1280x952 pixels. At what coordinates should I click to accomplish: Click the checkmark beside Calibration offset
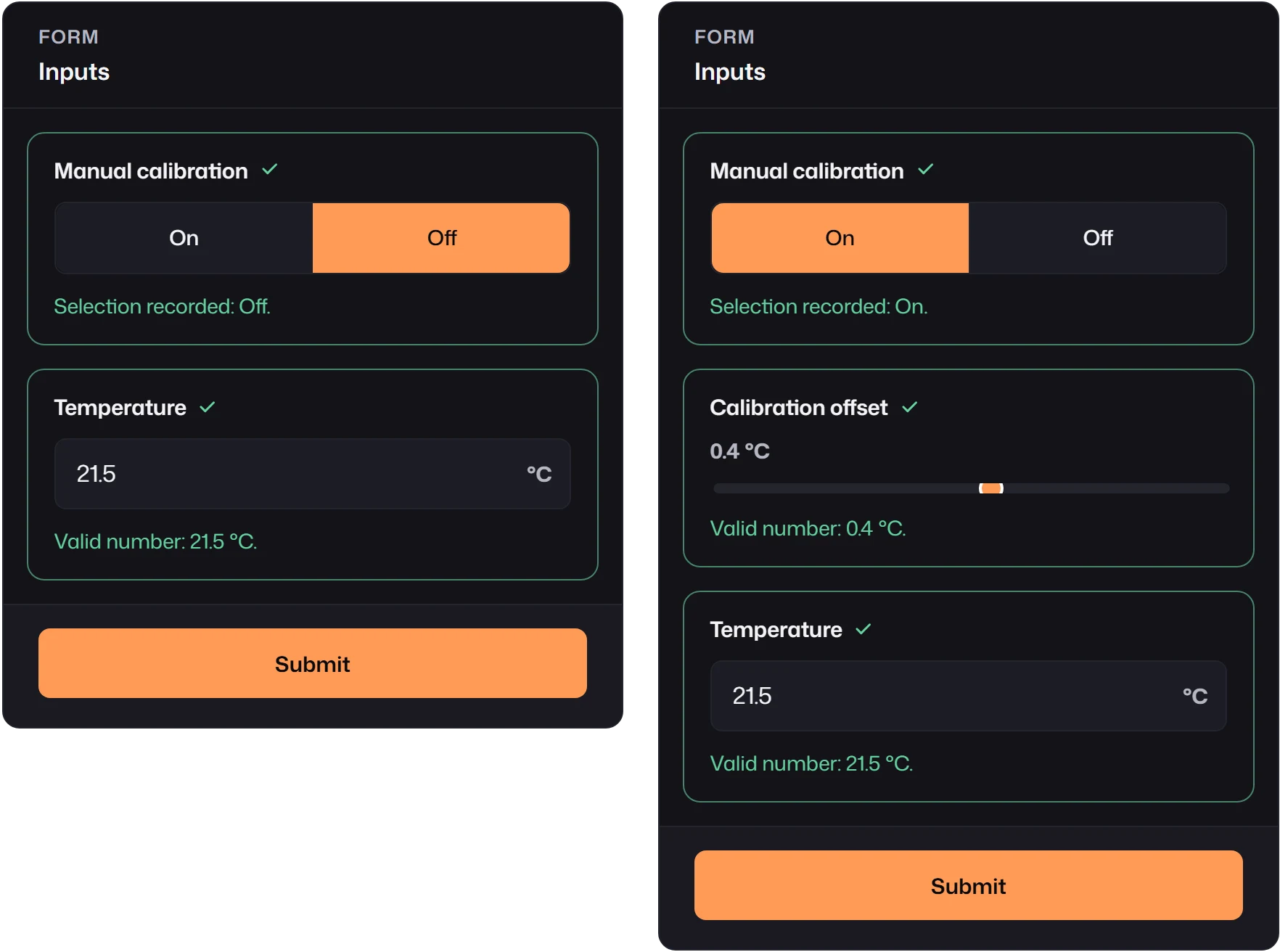[910, 408]
